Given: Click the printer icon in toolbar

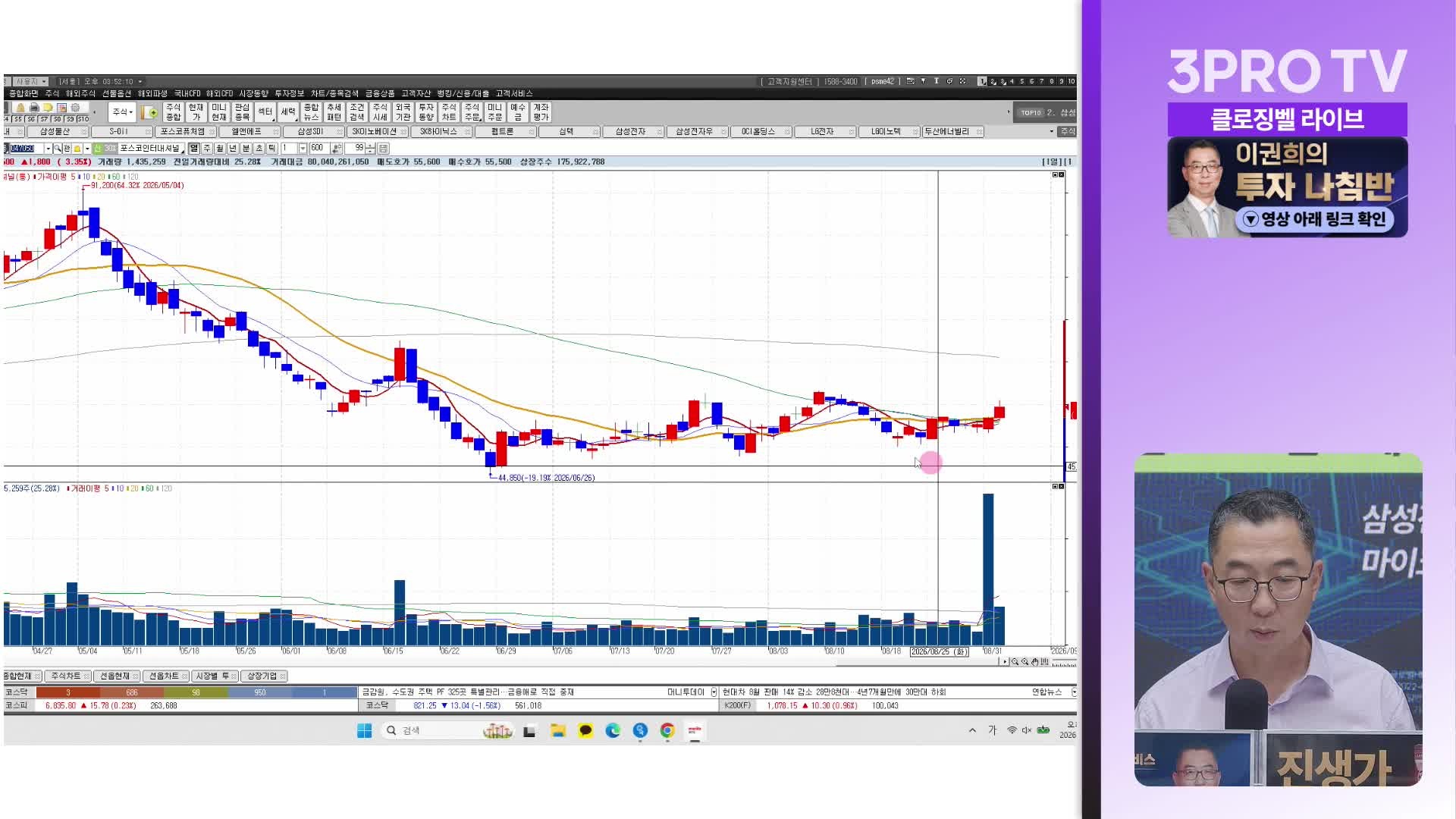Looking at the screenshot, I should pos(34,108).
